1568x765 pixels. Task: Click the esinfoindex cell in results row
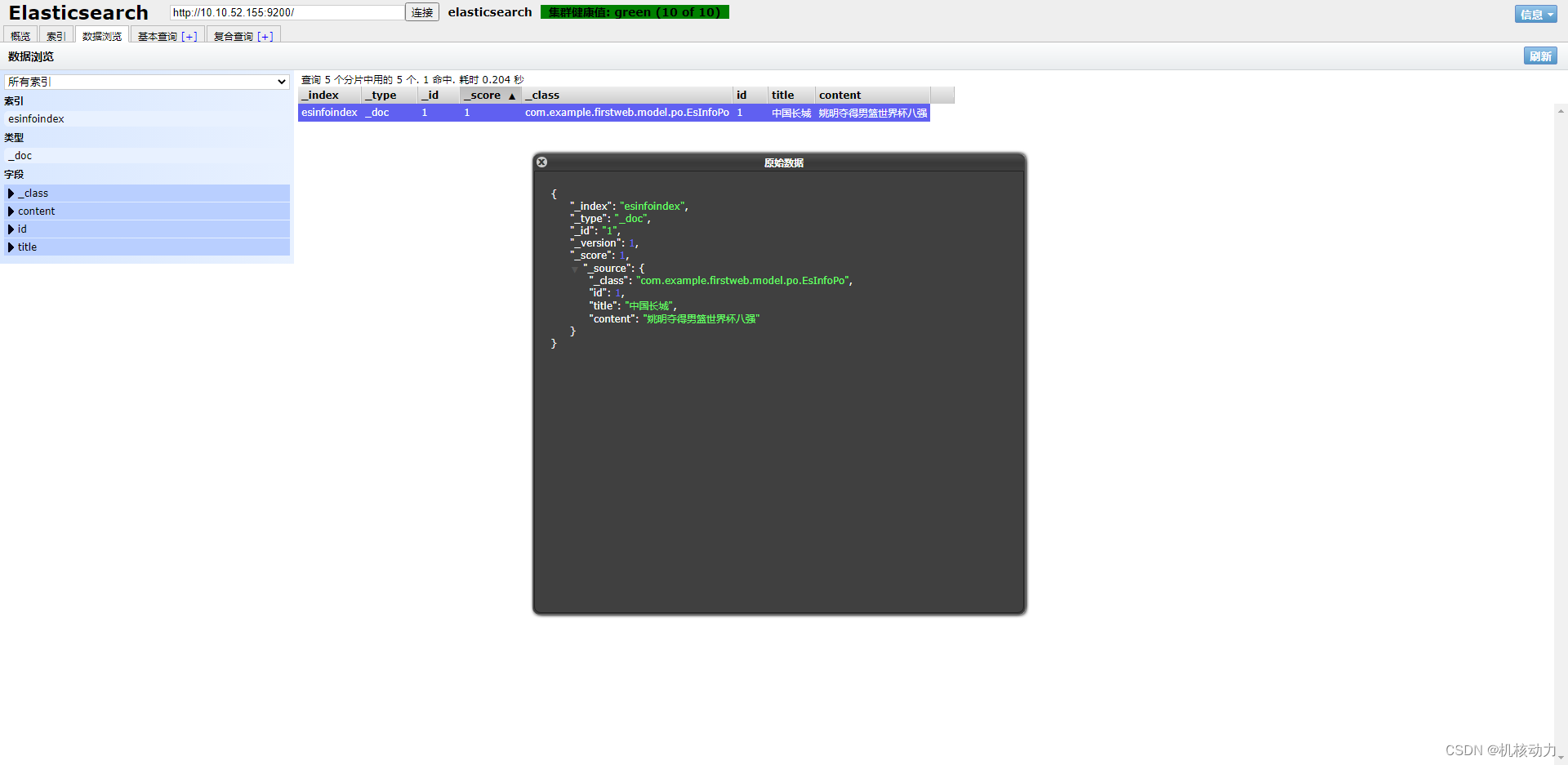(x=330, y=113)
